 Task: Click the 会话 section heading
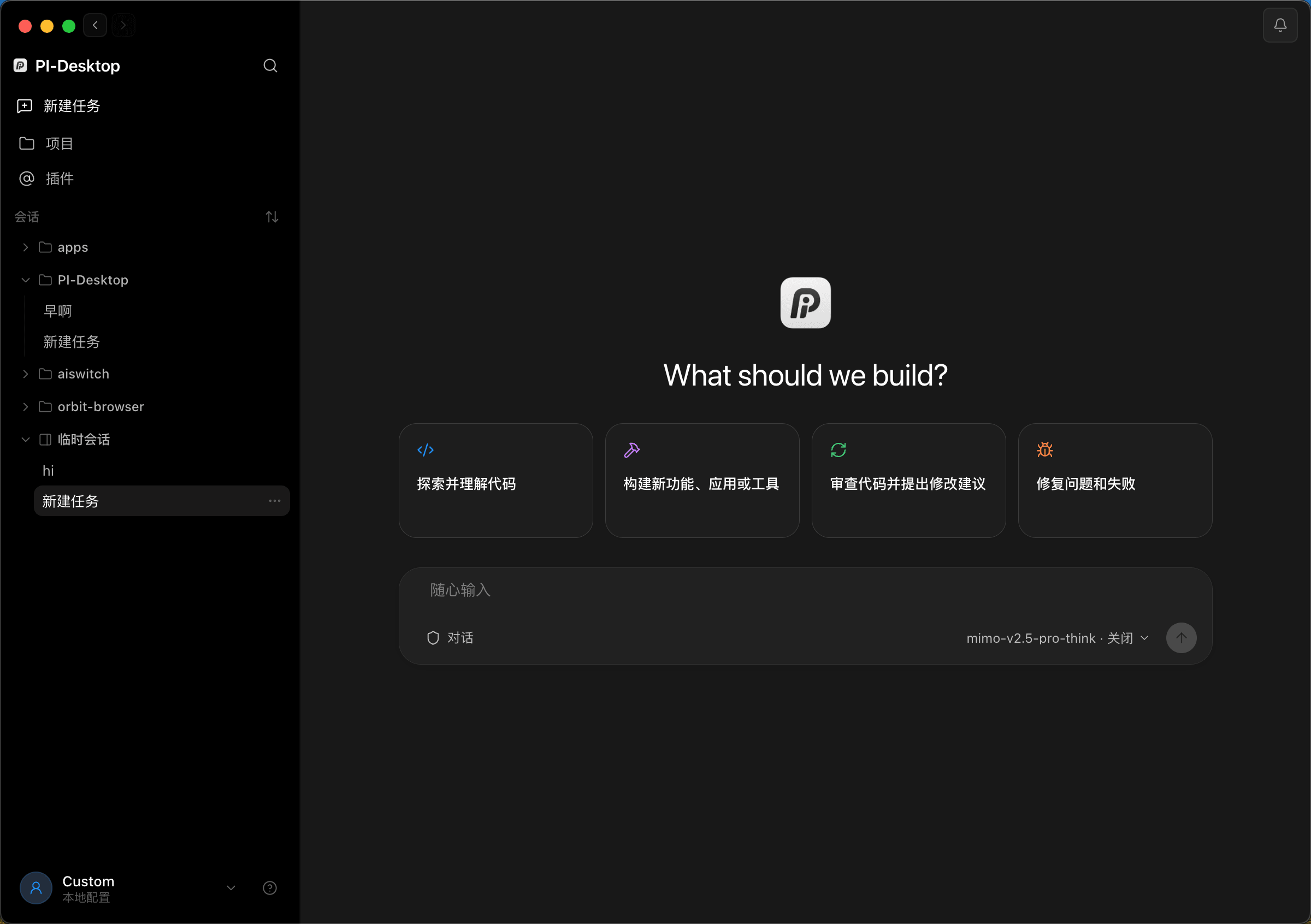point(27,217)
